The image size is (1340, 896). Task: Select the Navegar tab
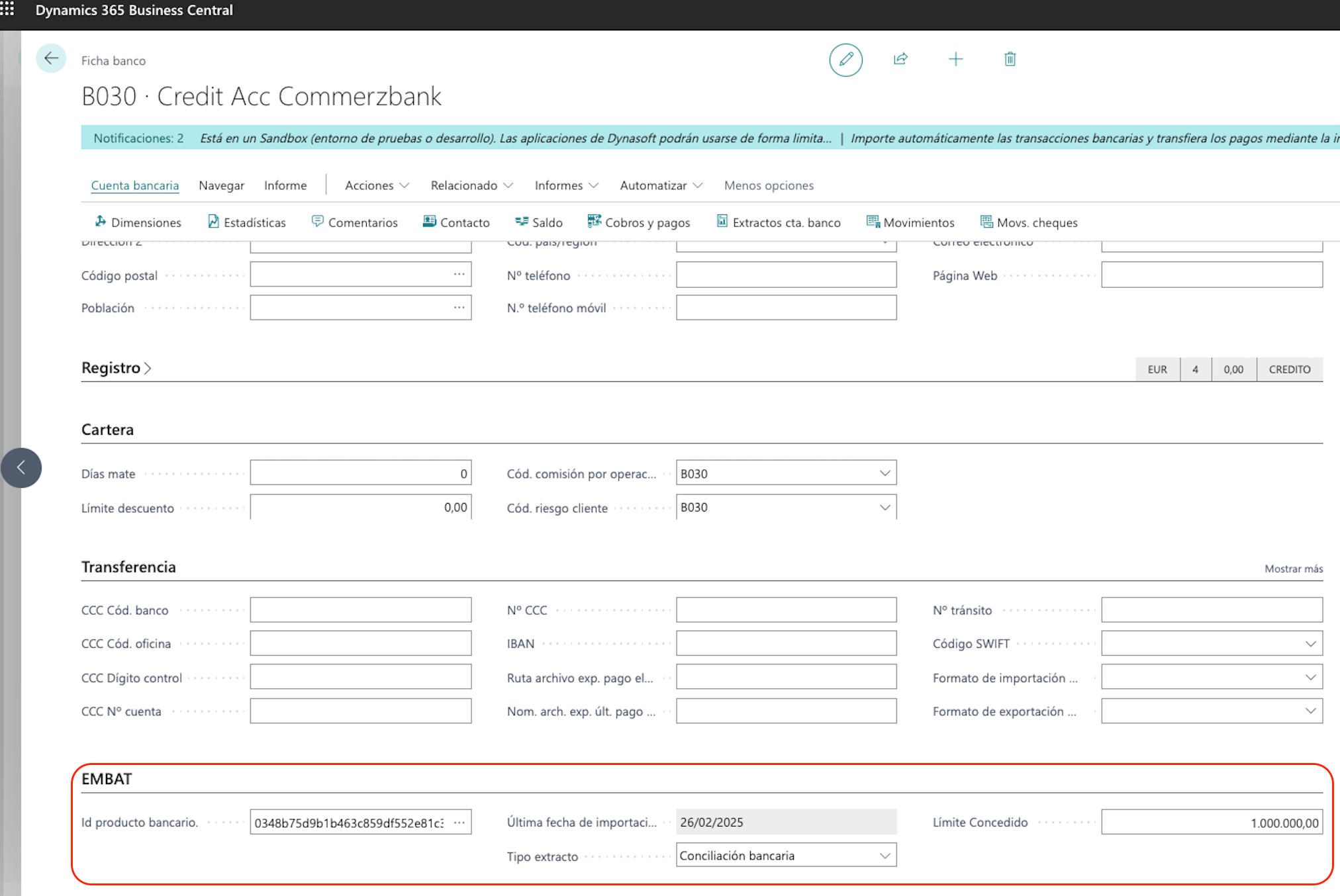222,185
